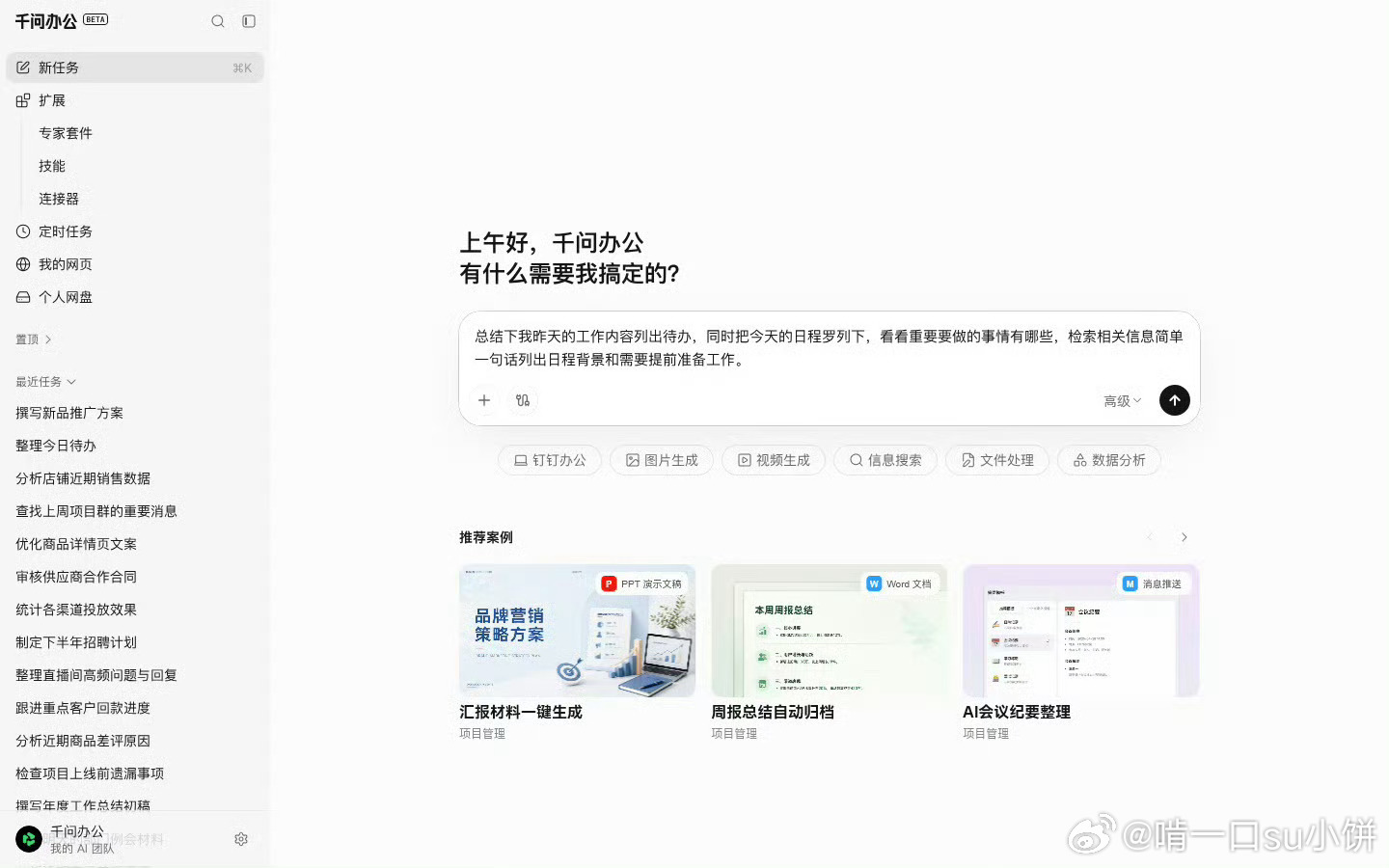The width and height of the screenshot is (1389, 868).
Task: Open the 高级 mode dropdown
Action: click(x=1123, y=401)
